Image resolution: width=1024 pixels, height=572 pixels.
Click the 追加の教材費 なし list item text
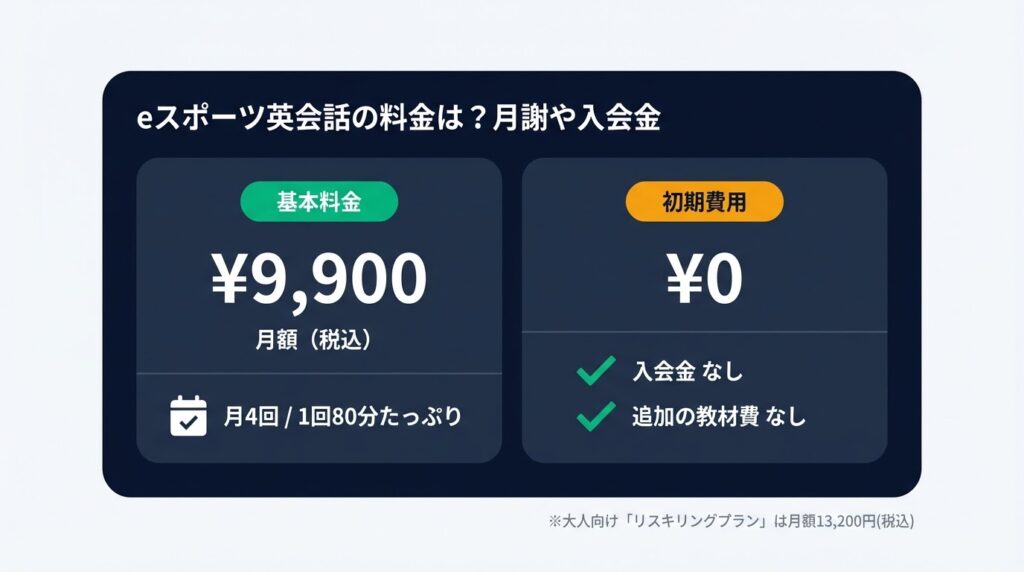click(718, 416)
